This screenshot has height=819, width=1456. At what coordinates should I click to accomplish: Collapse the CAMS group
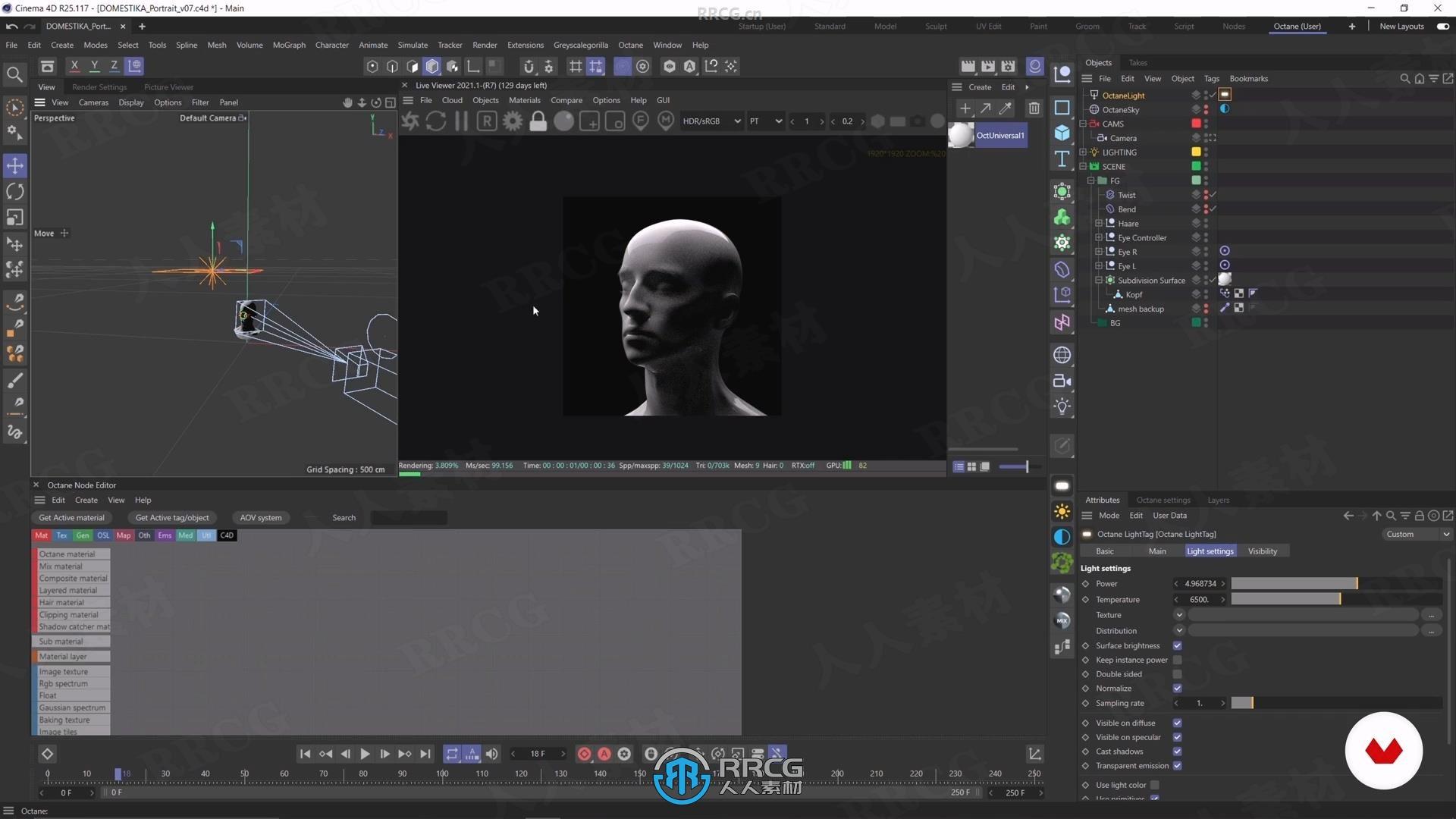tap(1083, 124)
